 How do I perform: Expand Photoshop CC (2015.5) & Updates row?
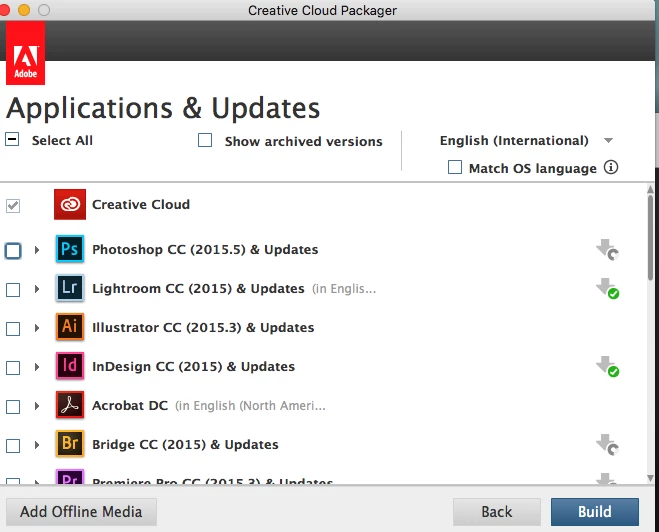pos(37,250)
